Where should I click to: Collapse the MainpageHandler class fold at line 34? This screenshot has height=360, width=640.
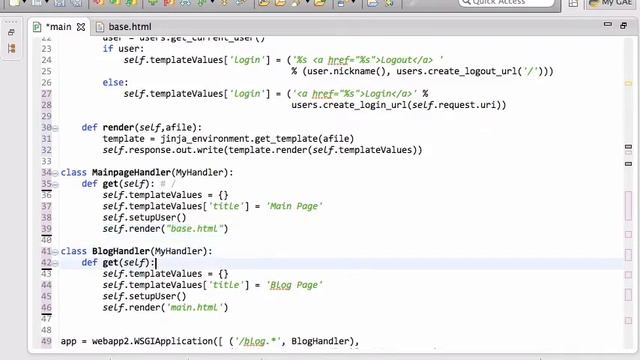56,173
